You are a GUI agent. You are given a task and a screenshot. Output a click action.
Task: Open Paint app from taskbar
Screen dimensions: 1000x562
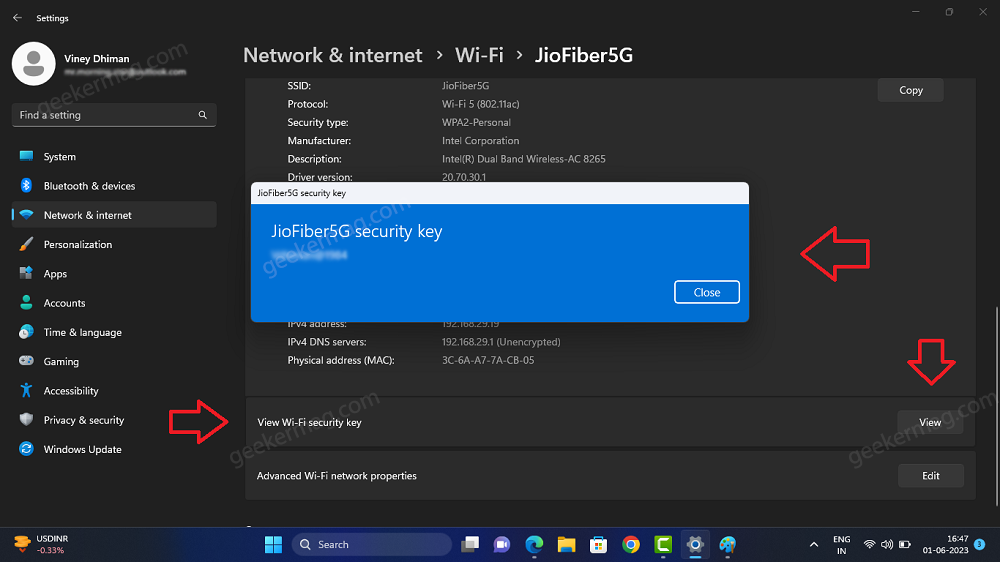[x=727, y=544]
